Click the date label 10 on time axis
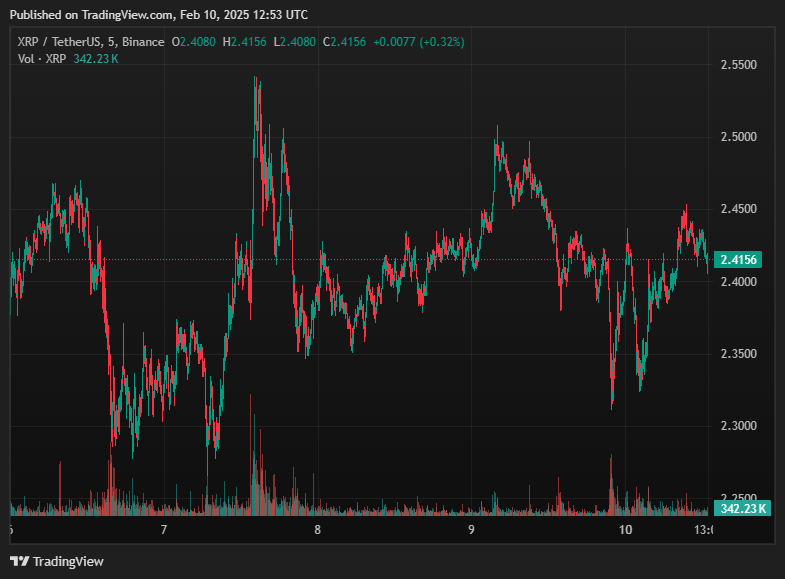 625,529
